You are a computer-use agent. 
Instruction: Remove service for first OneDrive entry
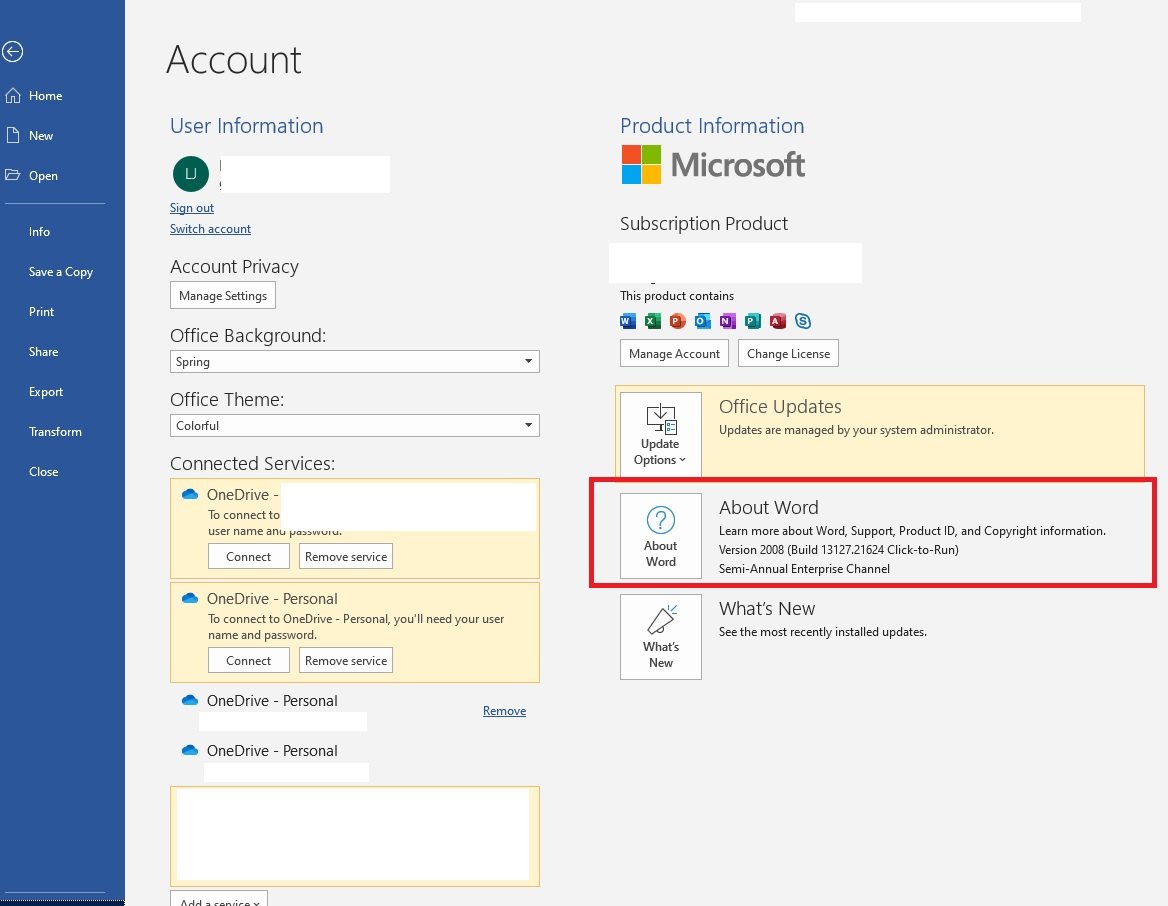tap(346, 557)
